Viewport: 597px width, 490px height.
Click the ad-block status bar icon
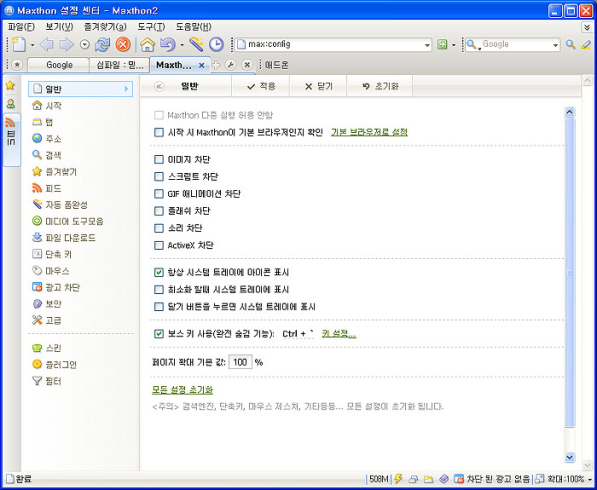click(x=459, y=479)
